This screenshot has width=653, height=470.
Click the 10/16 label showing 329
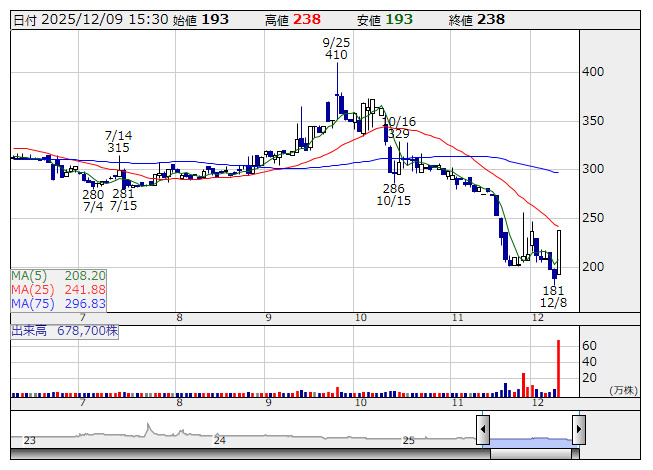[399, 127]
